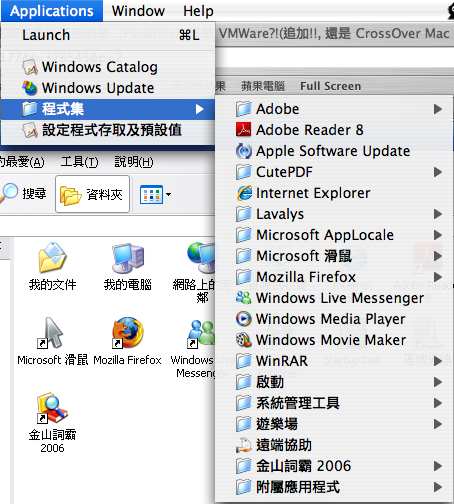454x504 pixels.
Task: Click 蘋果電腦 in background toolbar
Action: (x=263, y=86)
